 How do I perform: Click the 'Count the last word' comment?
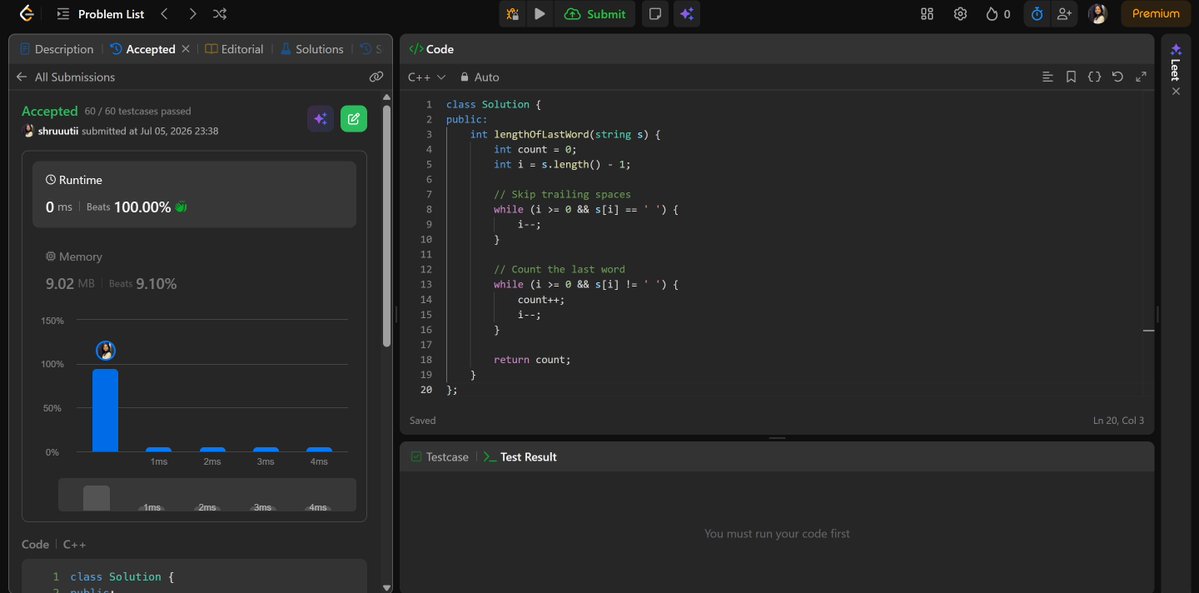pyautogui.click(x=559, y=269)
